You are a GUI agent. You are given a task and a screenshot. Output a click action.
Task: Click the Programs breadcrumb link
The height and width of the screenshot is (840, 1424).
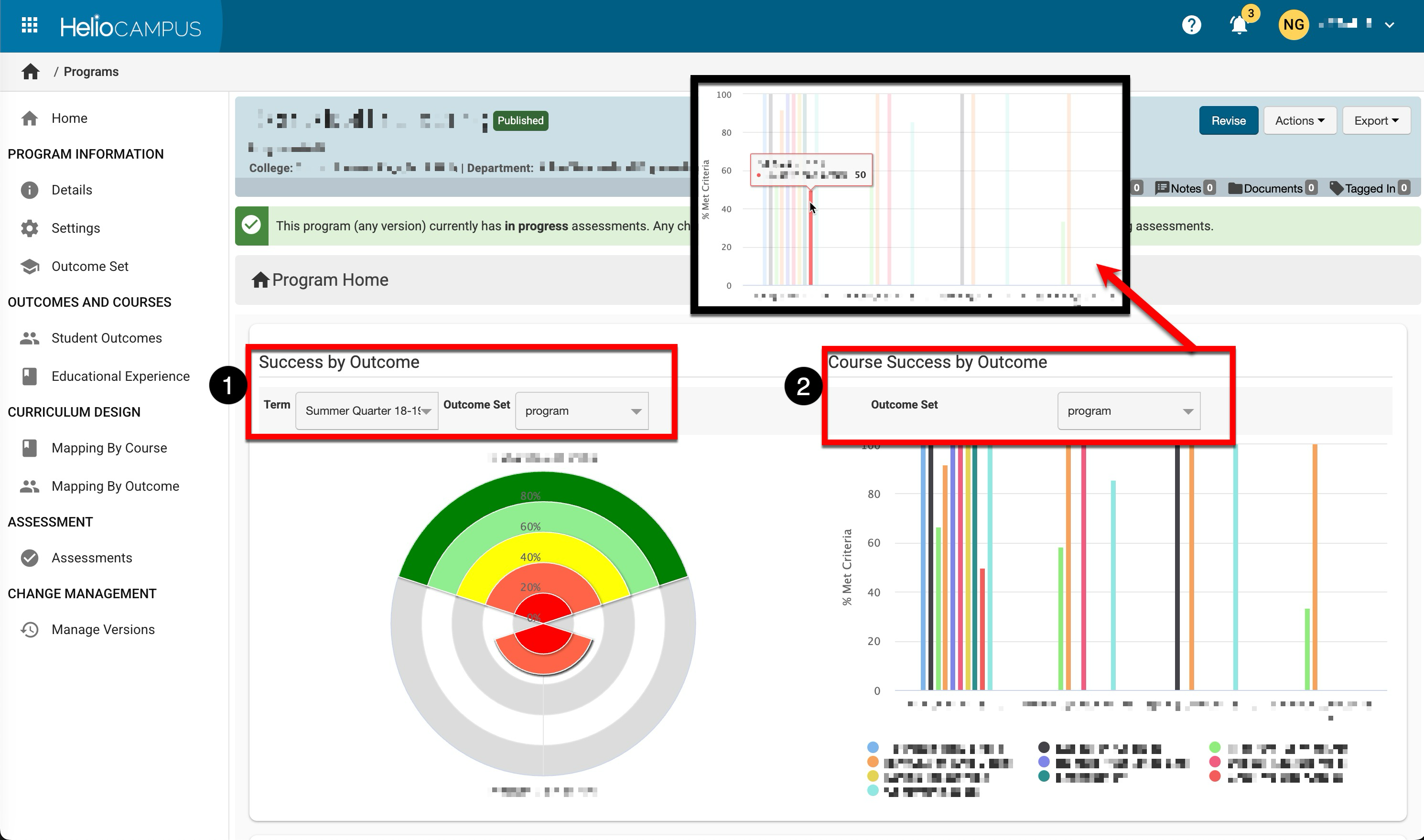91,72
